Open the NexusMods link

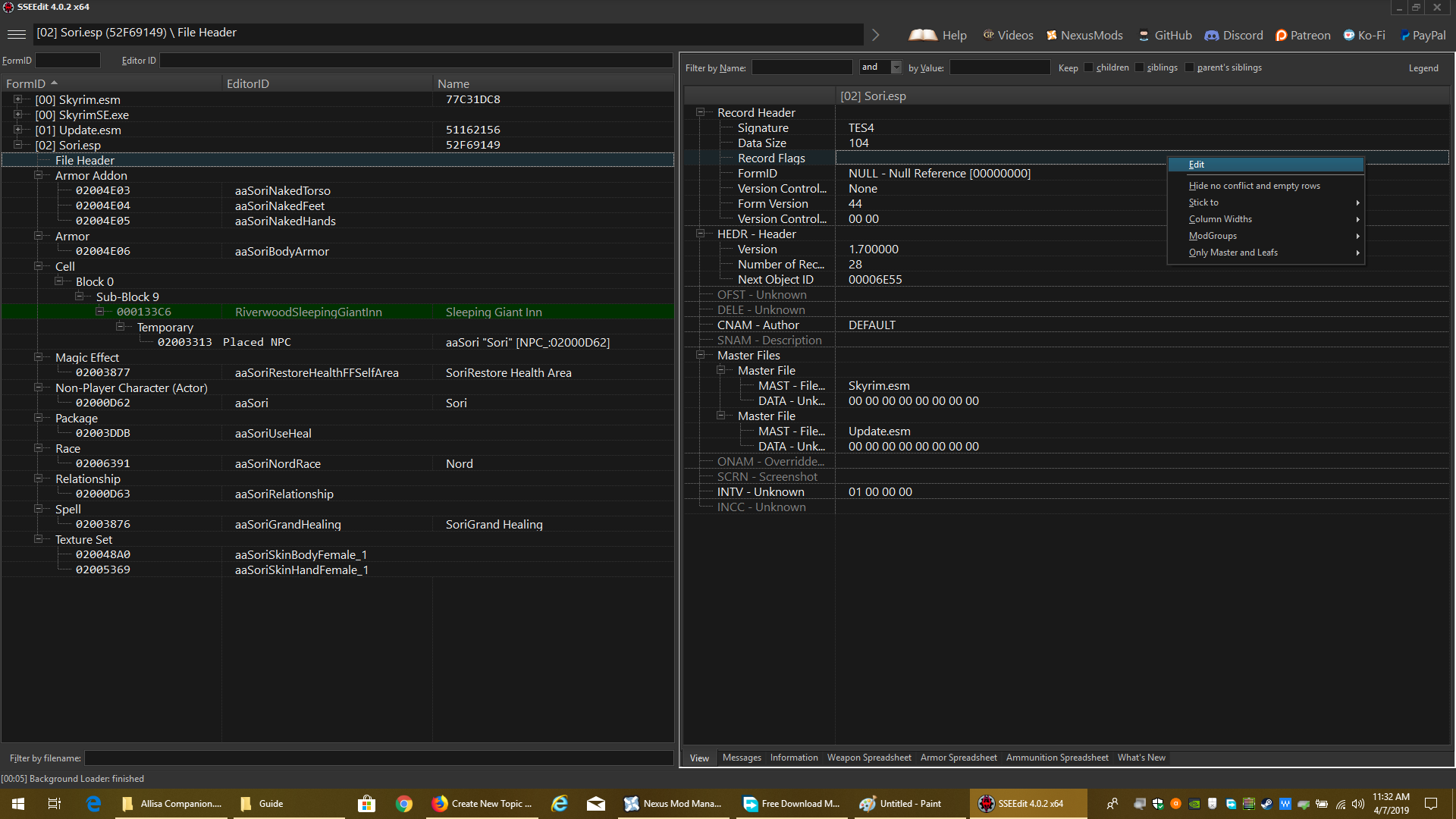[x=1084, y=35]
